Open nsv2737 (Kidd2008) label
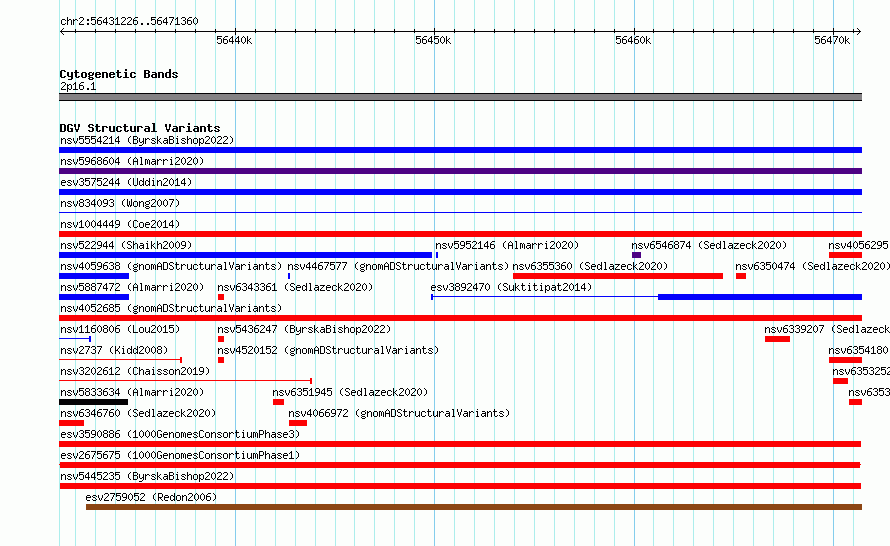890x546 pixels. 114,350
